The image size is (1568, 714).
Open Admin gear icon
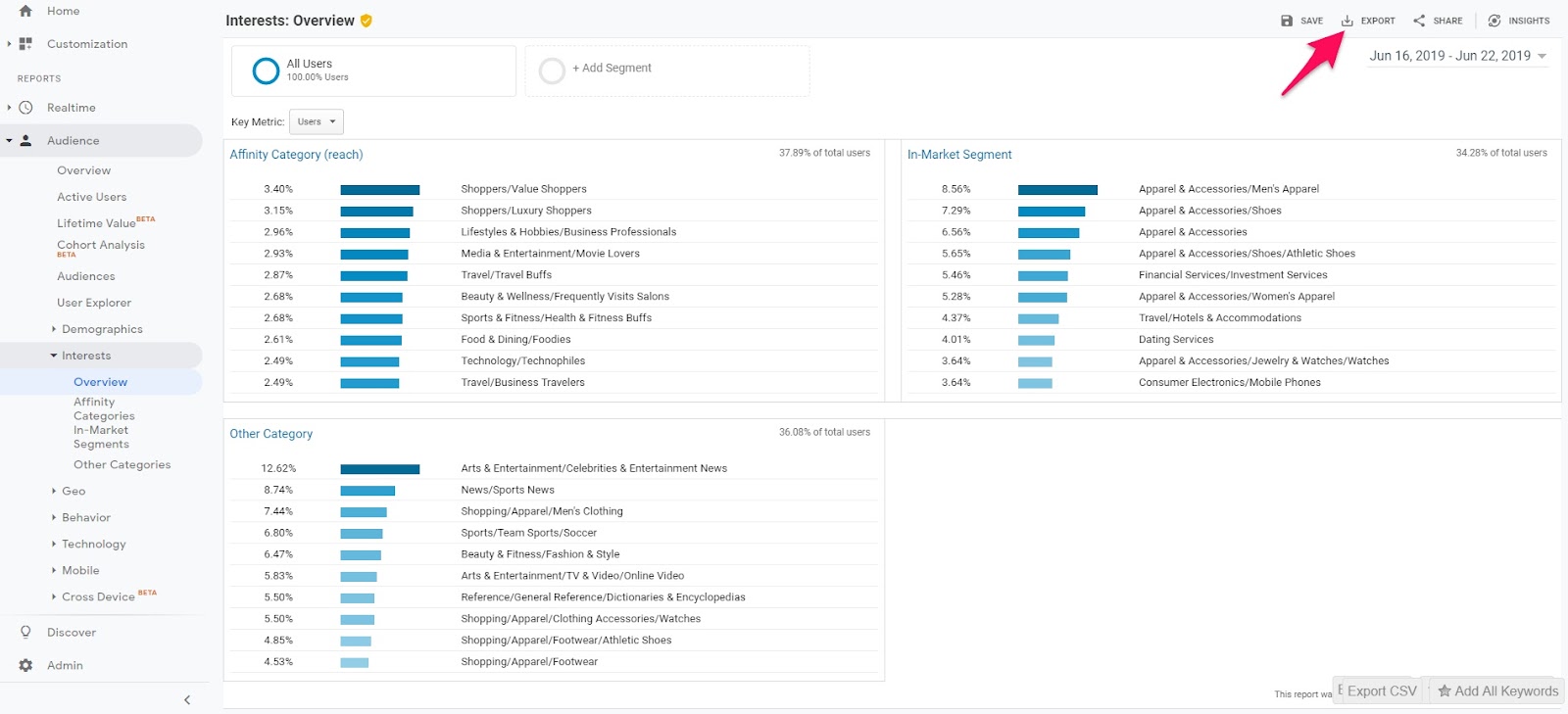(x=26, y=665)
